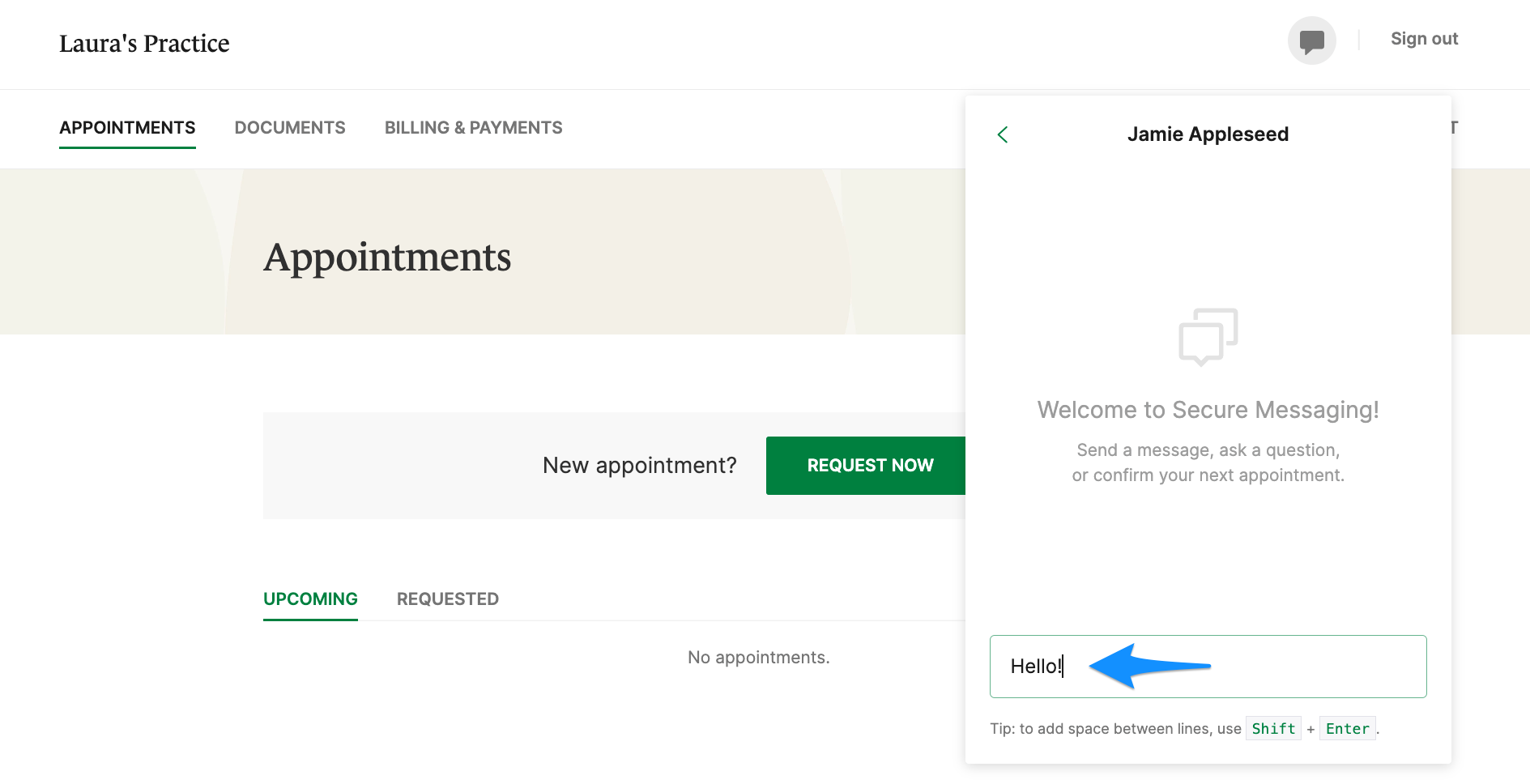
Task: Click the Enter key hint label
Action: [1346, 728]
